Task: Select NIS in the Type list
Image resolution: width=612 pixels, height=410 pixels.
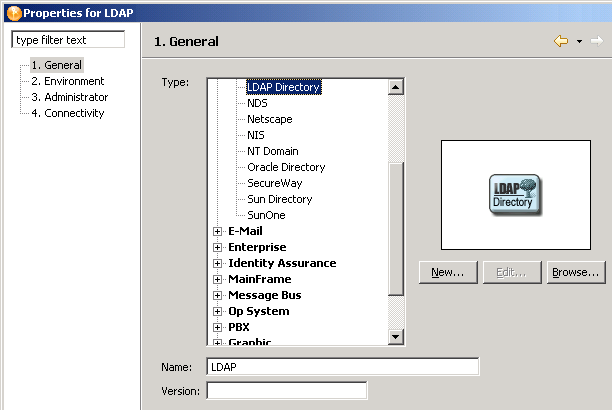Action: tap(256, 135)
